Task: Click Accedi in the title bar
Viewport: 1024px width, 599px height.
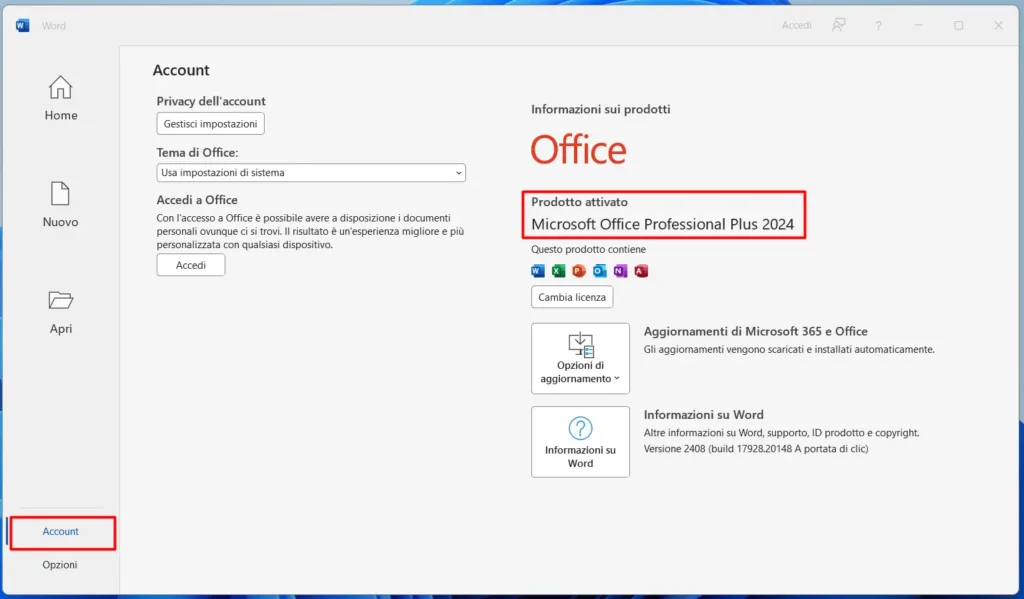Action: (x=796, y=25)
